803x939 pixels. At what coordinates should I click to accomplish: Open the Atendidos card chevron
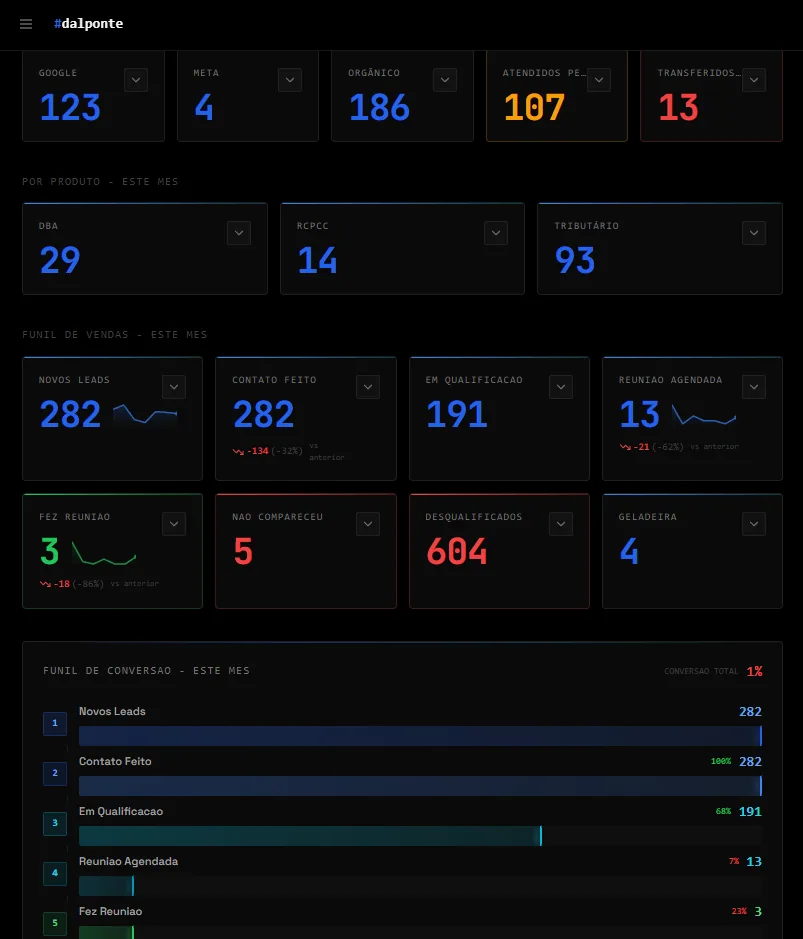599,80
